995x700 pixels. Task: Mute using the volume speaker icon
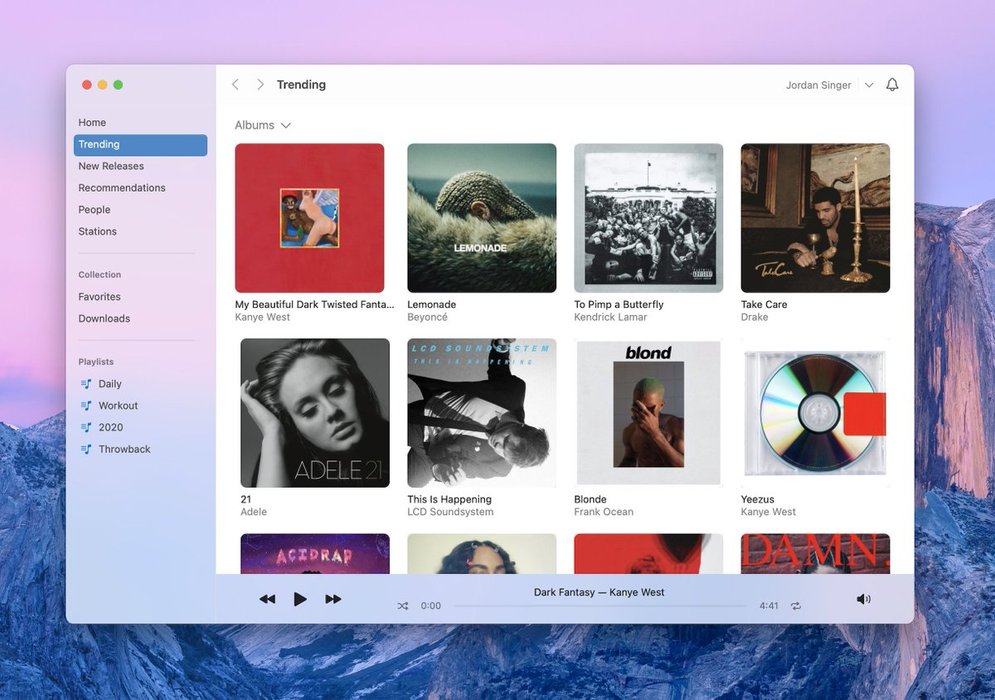click(864, 598)
